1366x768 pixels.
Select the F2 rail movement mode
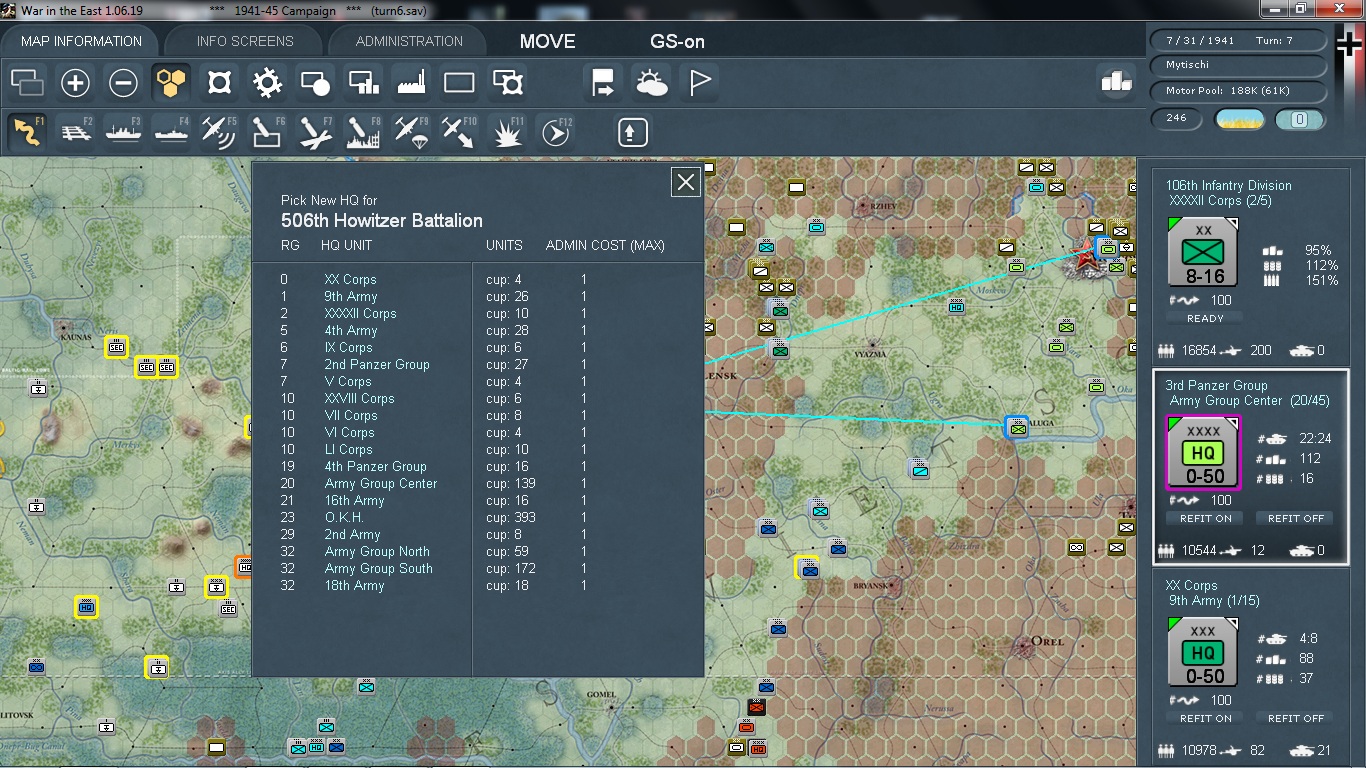76,131
